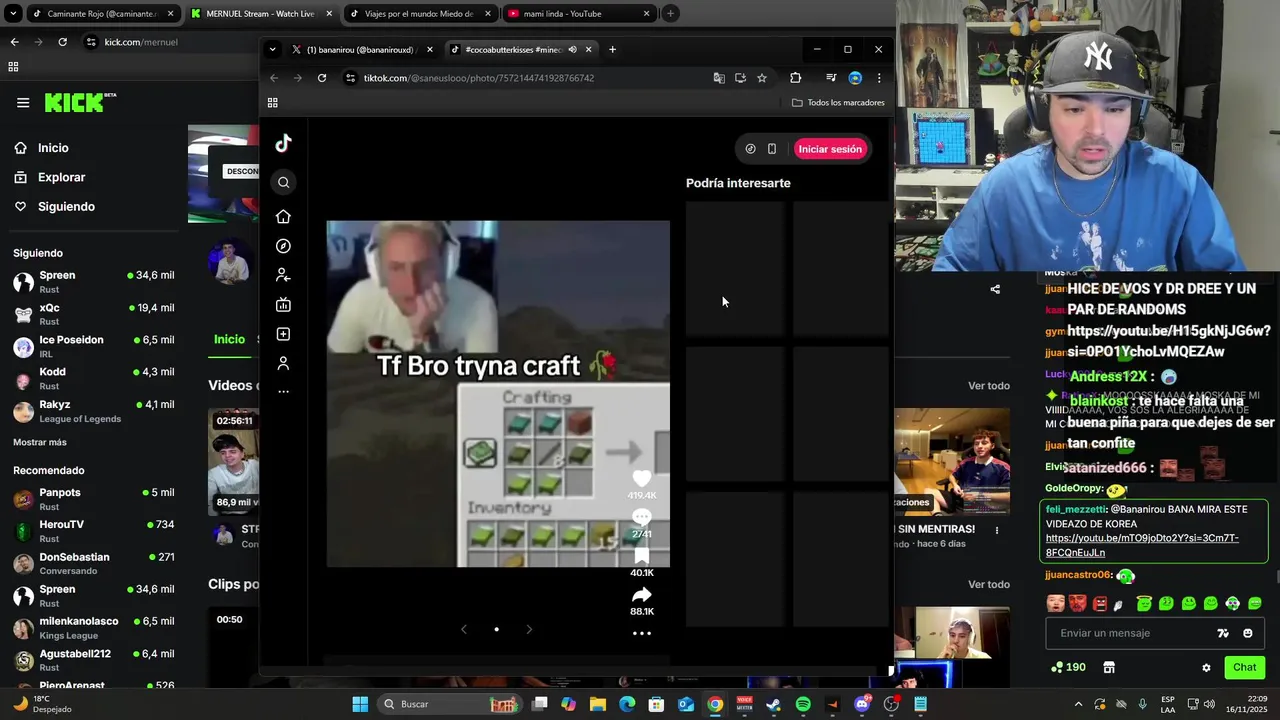Reload the TikTok page
The height and width of the screenshot is (720, 1280).
322,78
